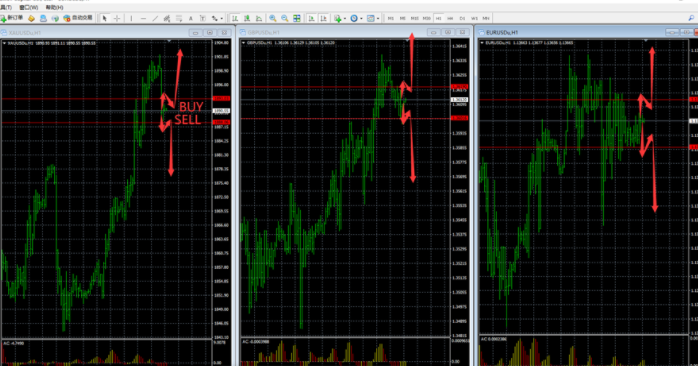Open the yellow MetaTrader Market icon

point(31,18)
